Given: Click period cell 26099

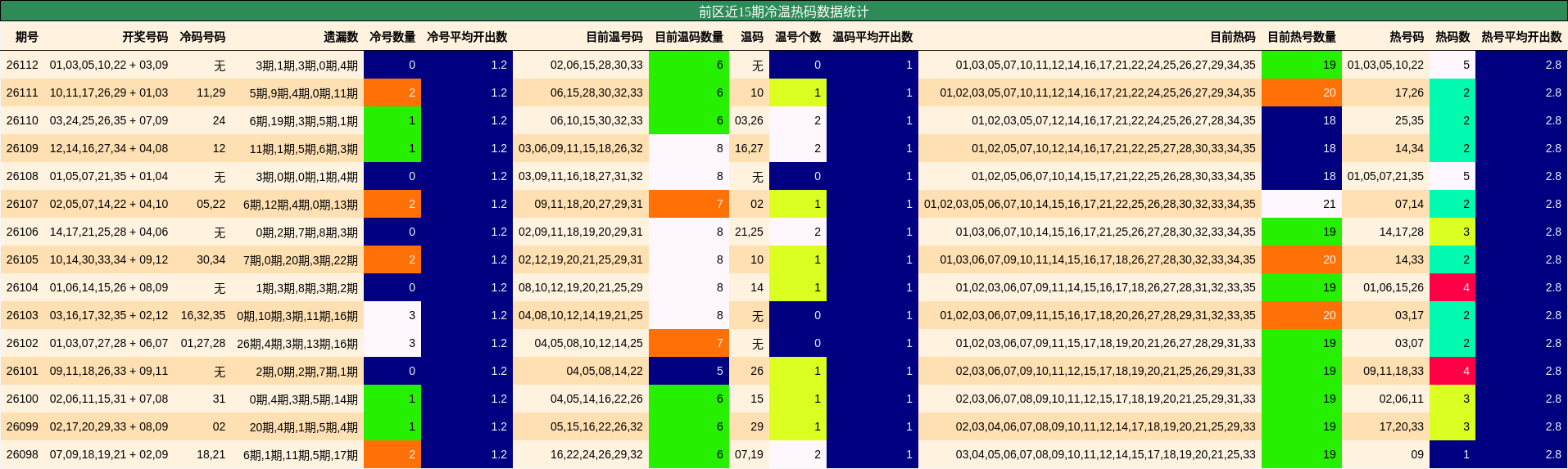Looking at the screenshot, I should 22,426.
